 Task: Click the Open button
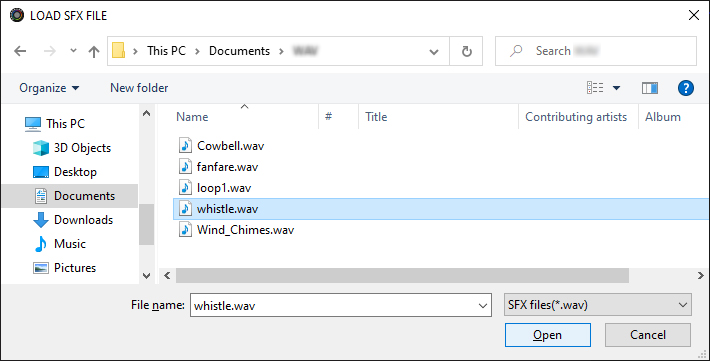(547, 335)
